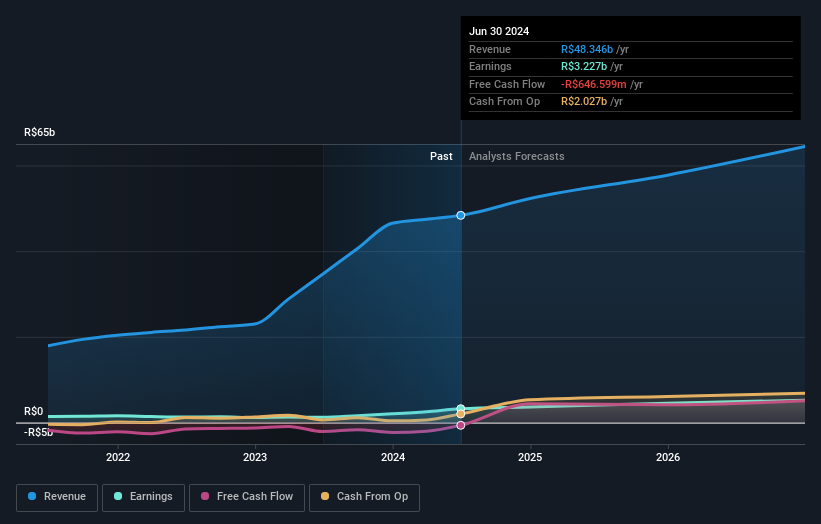Click the R$2.027b cash from op value
This screenshot has height=524, width=821.
point(584,102)
